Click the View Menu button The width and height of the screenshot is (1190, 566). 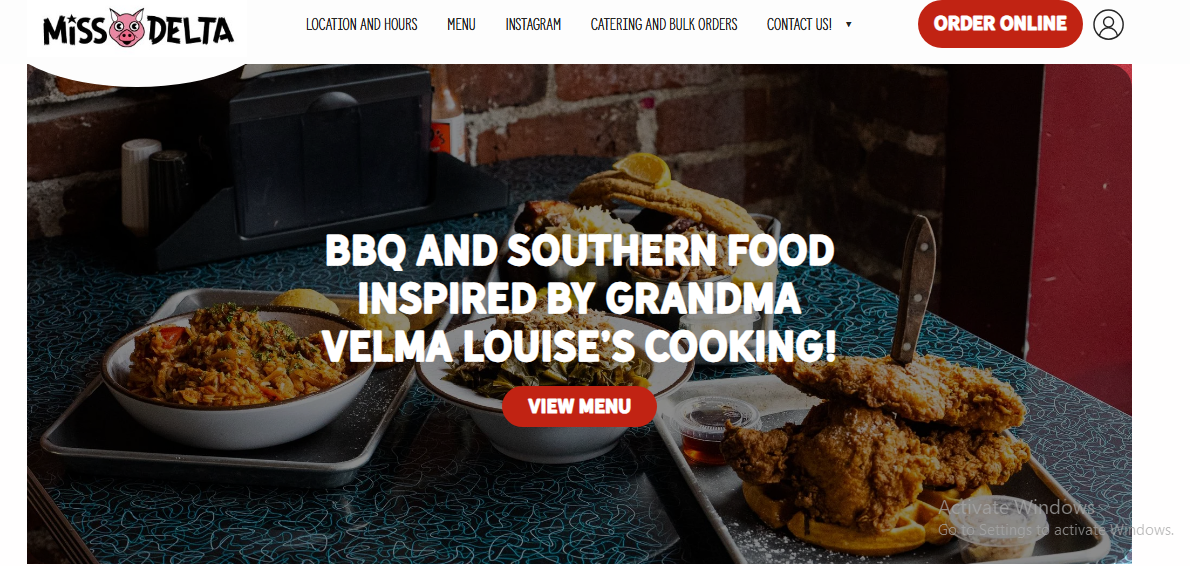[x=579, y=406]
